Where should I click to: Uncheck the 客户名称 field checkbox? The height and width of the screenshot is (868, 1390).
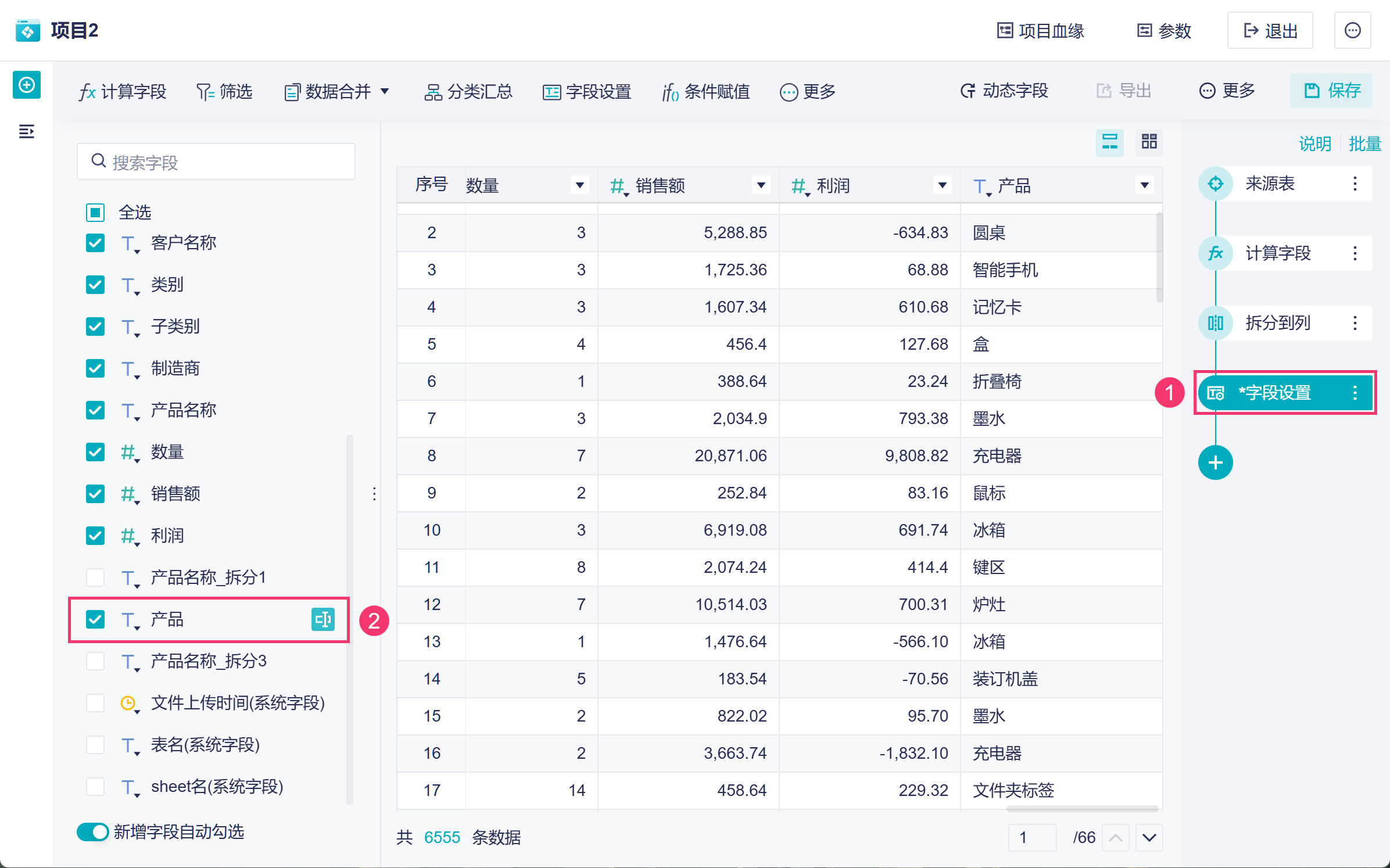tap(95, 243)
